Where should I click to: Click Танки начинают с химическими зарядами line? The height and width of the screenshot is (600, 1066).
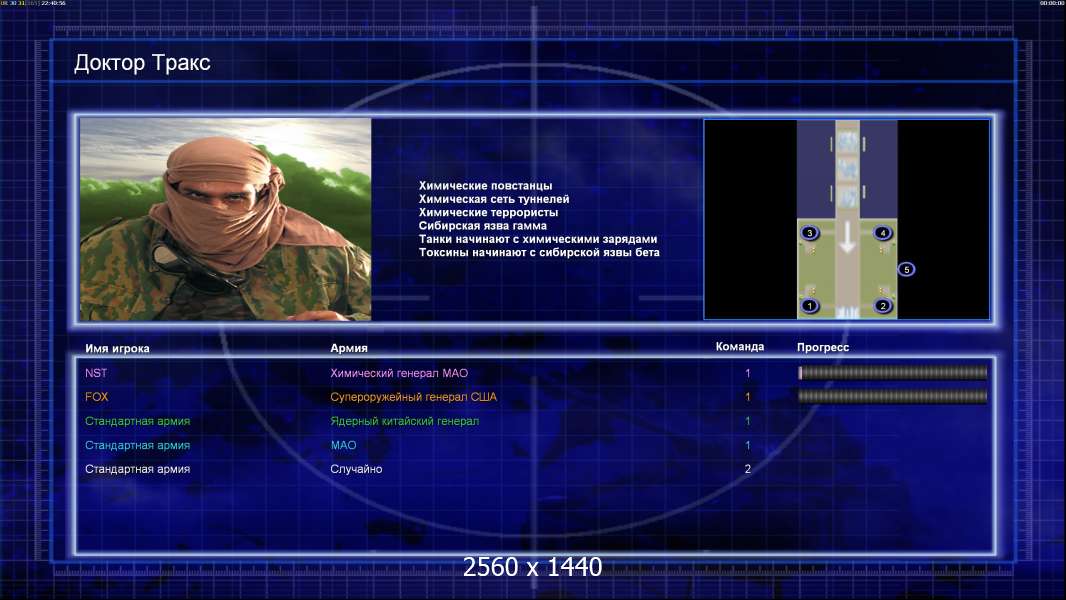coord(538,239)
